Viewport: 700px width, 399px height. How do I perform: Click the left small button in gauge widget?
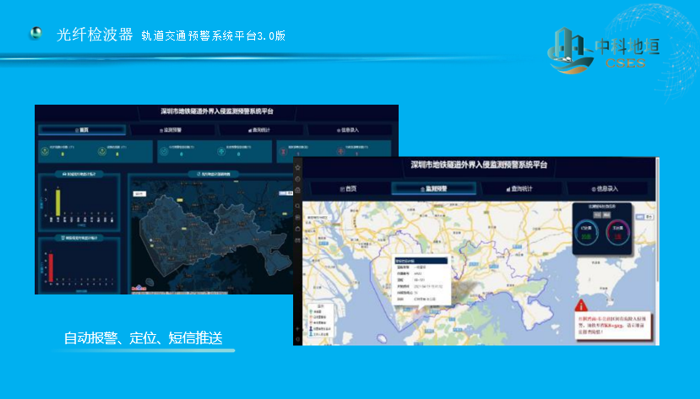click(597, 215)
